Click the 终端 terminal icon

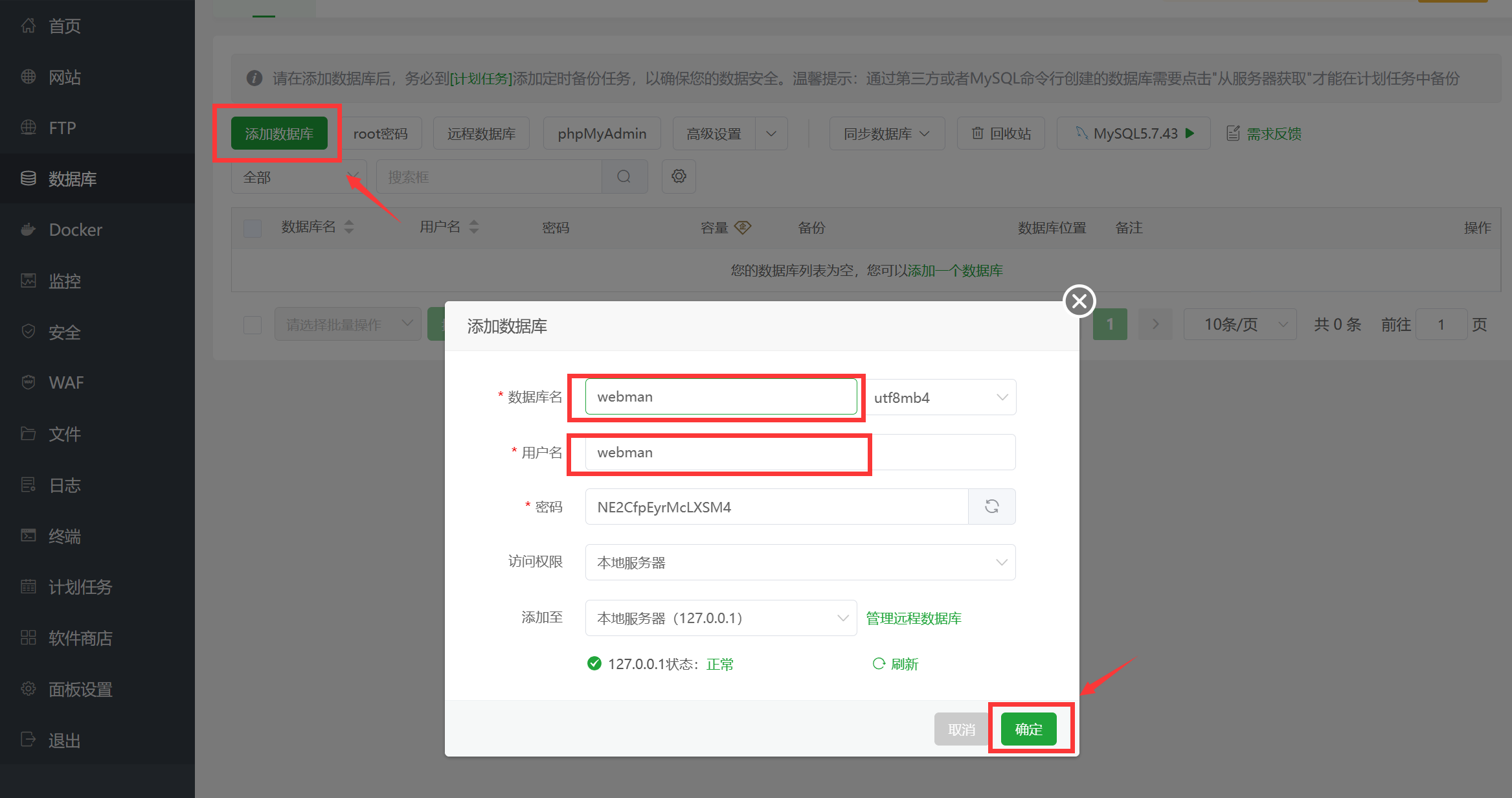(x=28, y=536)
